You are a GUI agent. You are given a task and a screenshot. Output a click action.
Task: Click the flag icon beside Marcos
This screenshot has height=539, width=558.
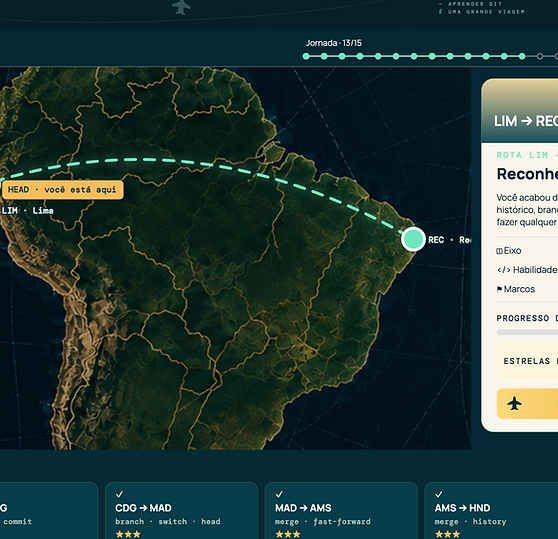pos(499,289)
